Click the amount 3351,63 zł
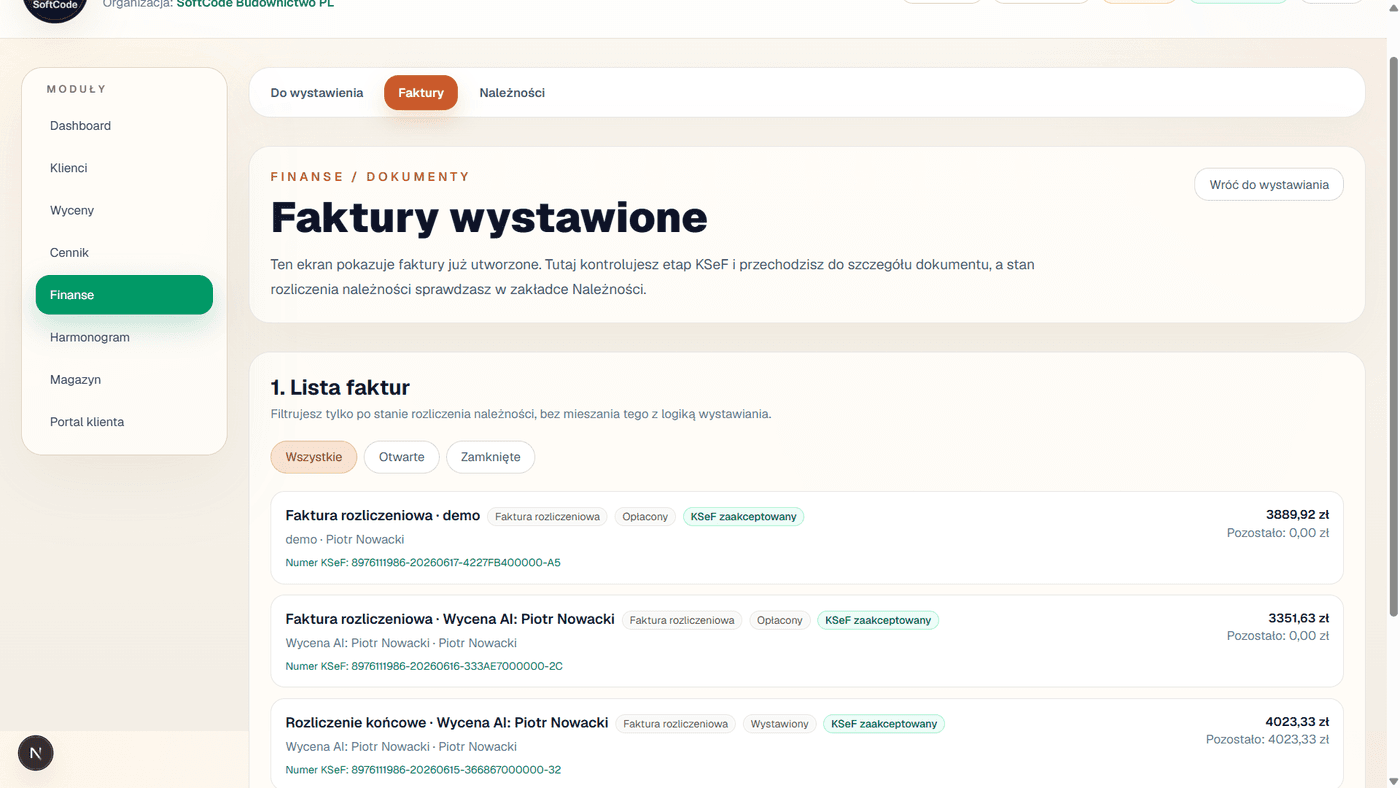Image resolution: width=1400 pixels, height=788 pixels. click(x=1298, y=618)
